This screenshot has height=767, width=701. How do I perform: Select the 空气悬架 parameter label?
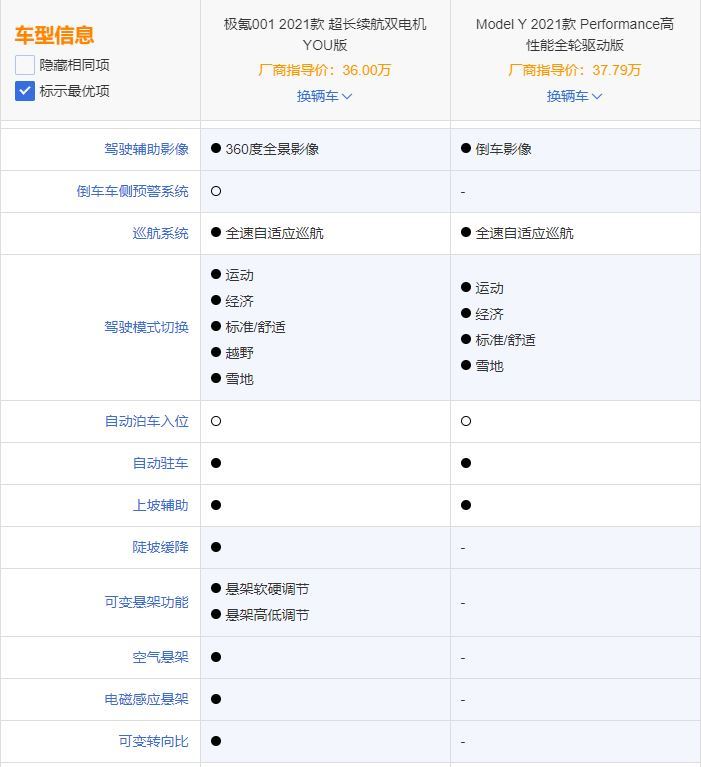coord(160,657)
